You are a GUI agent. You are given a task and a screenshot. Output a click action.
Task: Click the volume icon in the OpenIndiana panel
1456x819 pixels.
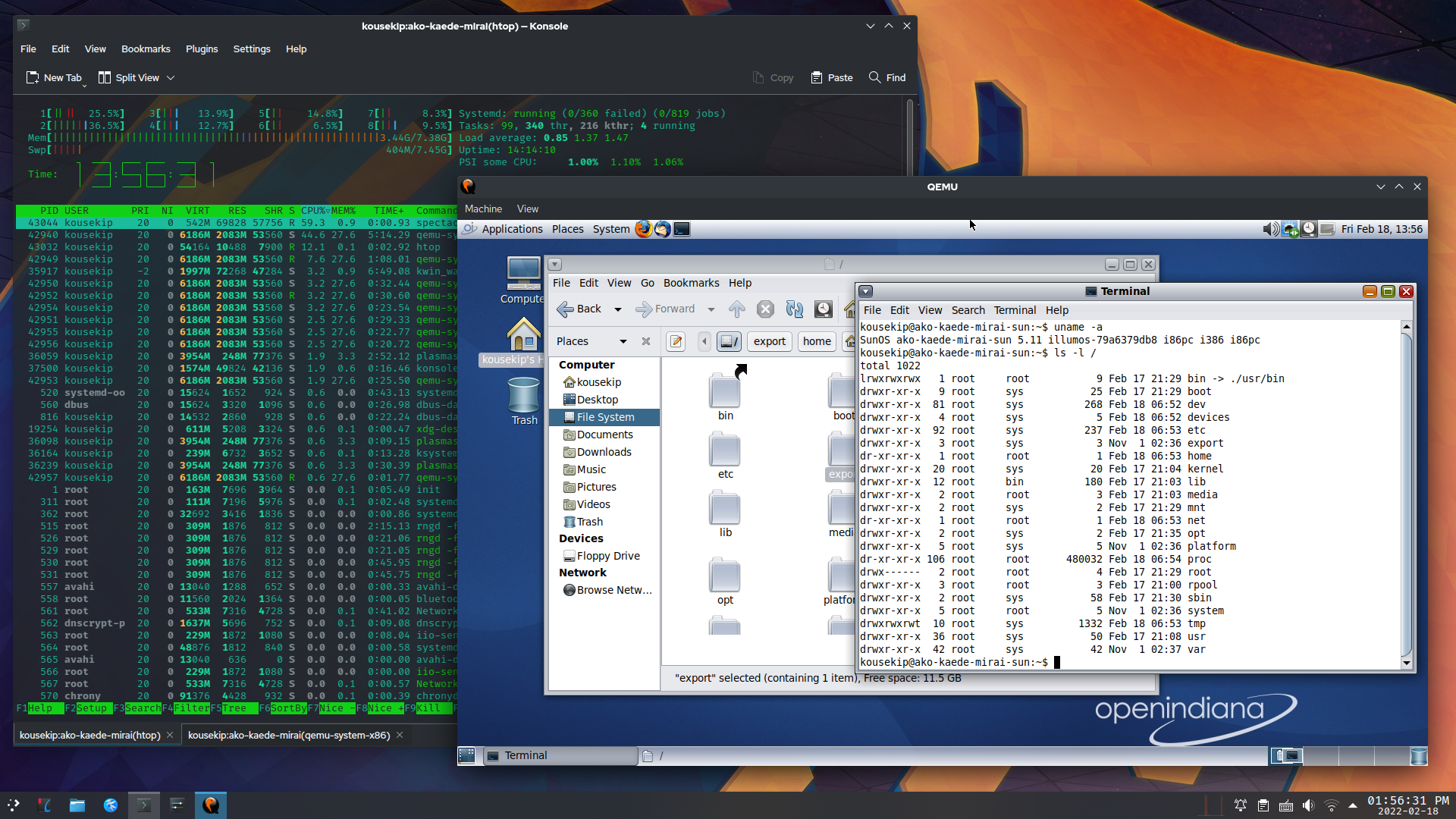(1271, 229)
